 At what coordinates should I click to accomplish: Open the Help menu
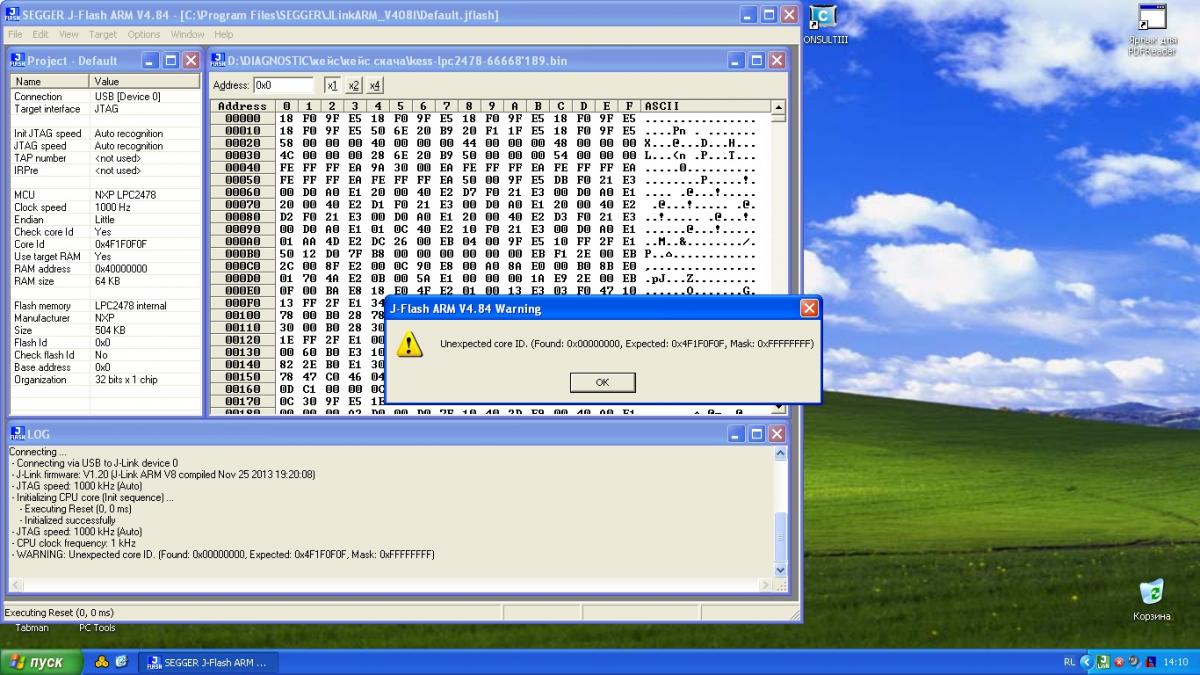224,34
